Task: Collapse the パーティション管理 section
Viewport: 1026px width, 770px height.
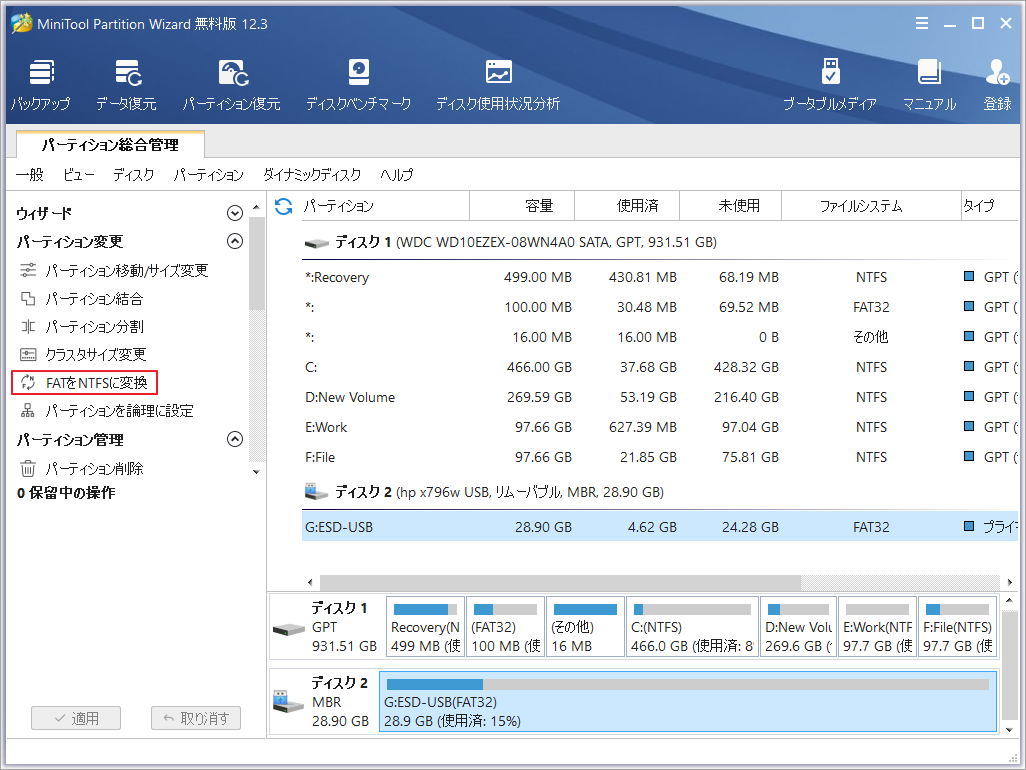Action: [235, 439]
